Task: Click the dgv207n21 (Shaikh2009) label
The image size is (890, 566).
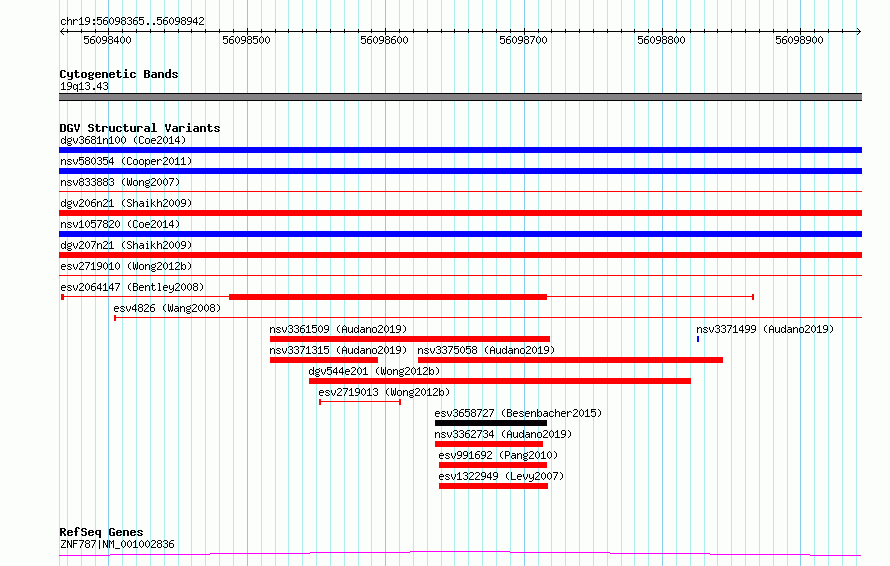Action: tap(126, 245)
